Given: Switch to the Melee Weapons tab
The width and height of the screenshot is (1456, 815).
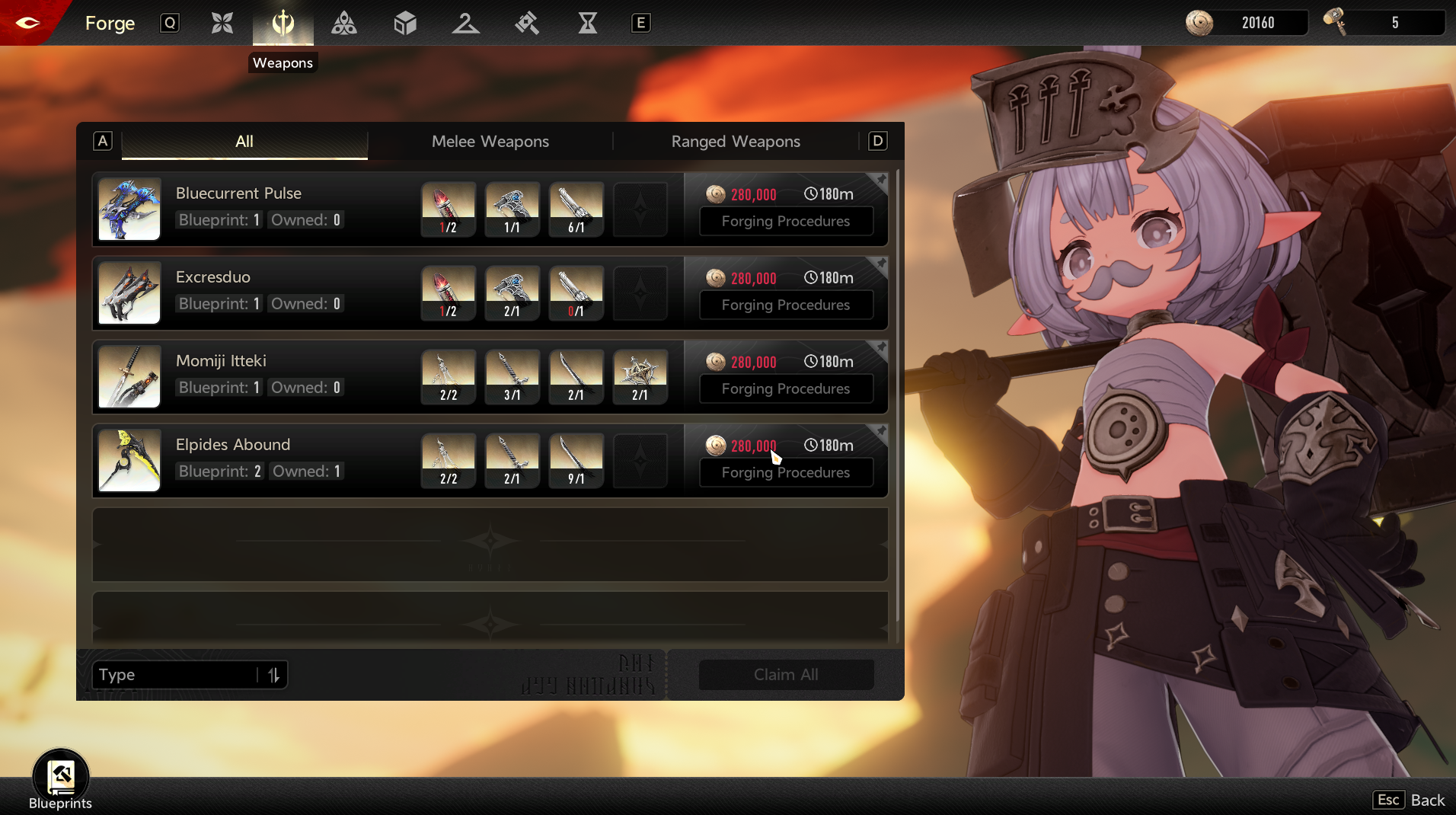Looking at the screenshot, I should pyautogui.click(x=490, y=142).
